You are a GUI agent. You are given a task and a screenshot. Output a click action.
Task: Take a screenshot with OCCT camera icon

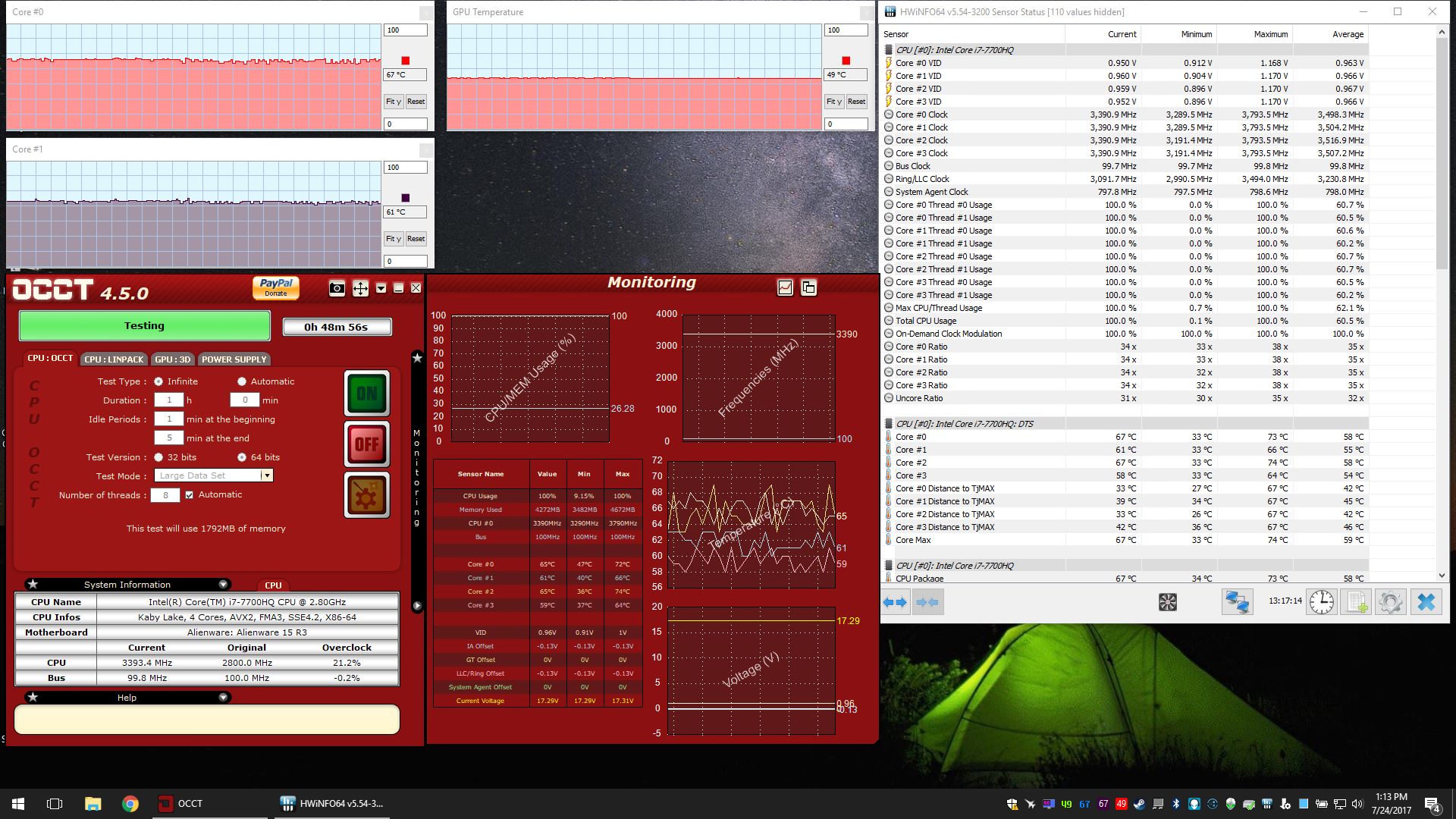(x=337, y=288)
